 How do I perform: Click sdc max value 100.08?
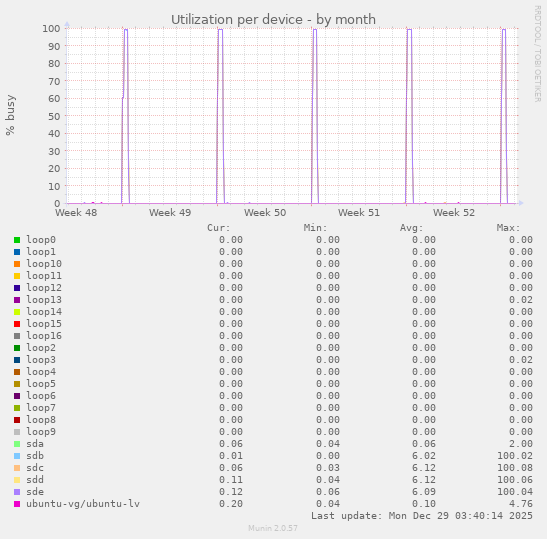(515, 468)
